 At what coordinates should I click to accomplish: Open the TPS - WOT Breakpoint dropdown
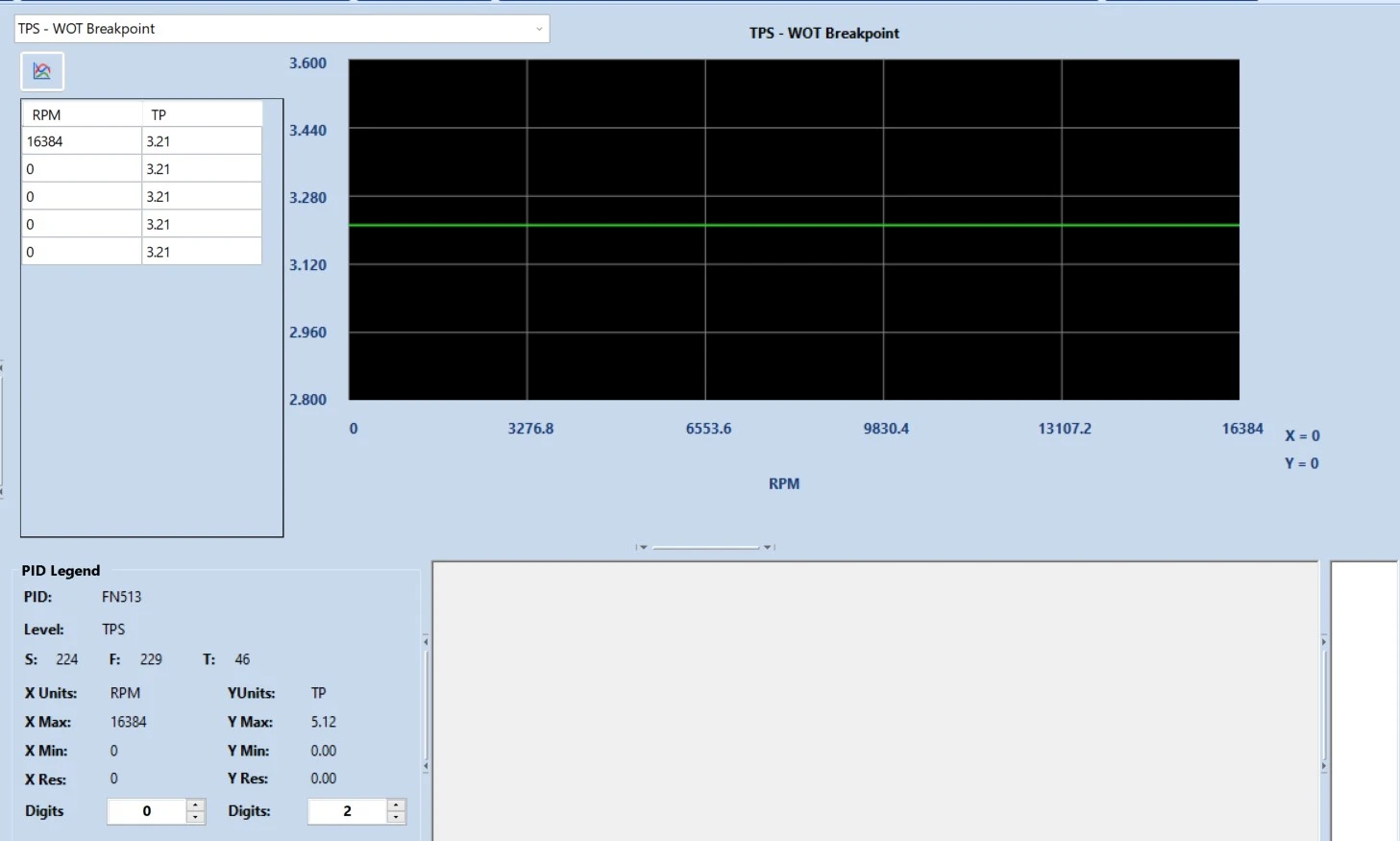click(x=282, y=29)
